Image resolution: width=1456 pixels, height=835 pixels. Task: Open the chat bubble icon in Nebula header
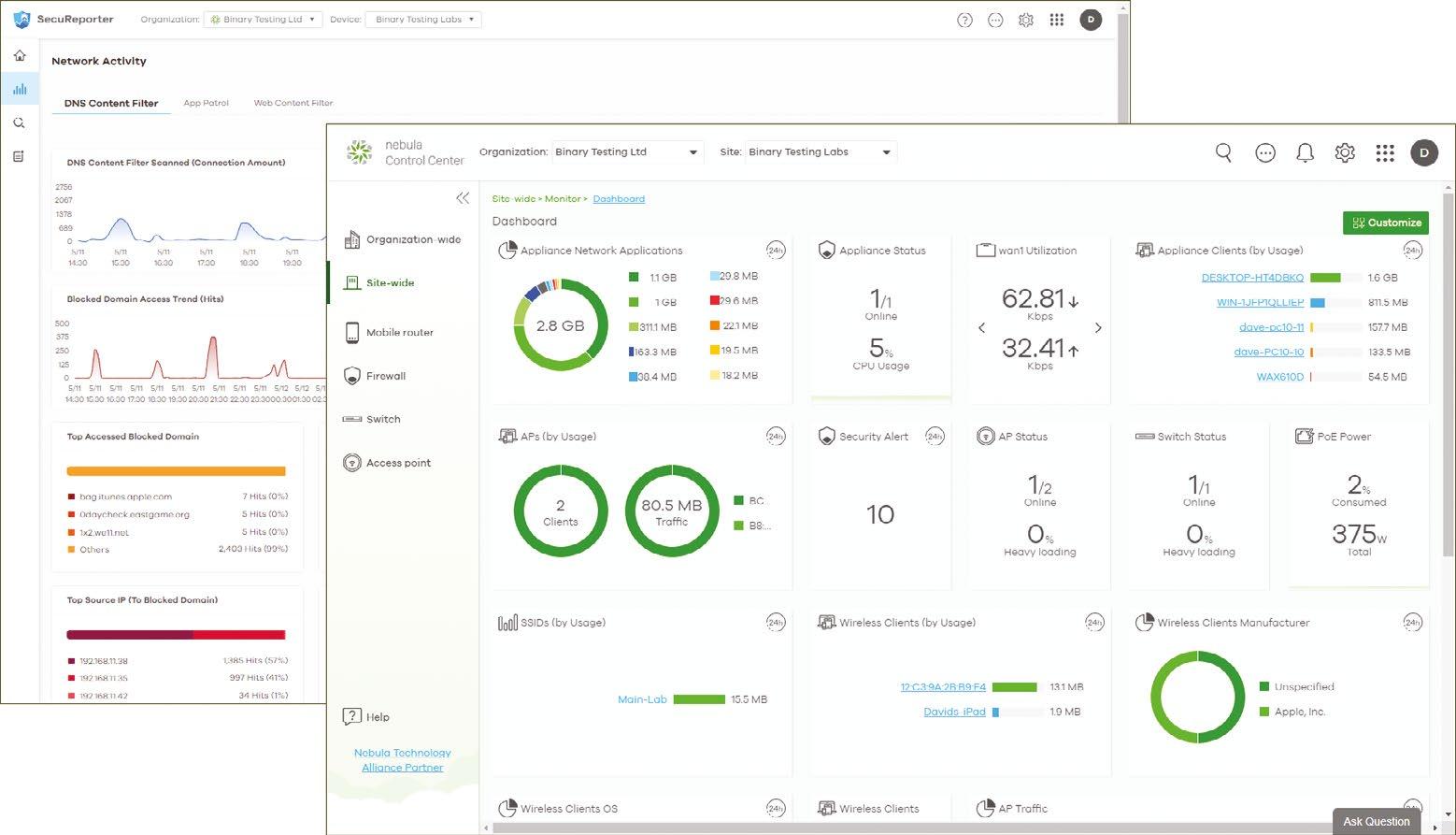(1264, 152)
